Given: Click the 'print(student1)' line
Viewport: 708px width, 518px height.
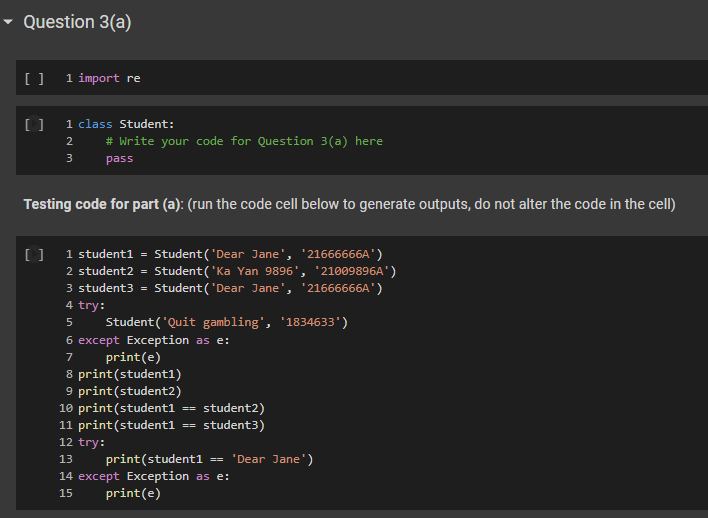Looking at the screenshot, I should pos(130,374).
